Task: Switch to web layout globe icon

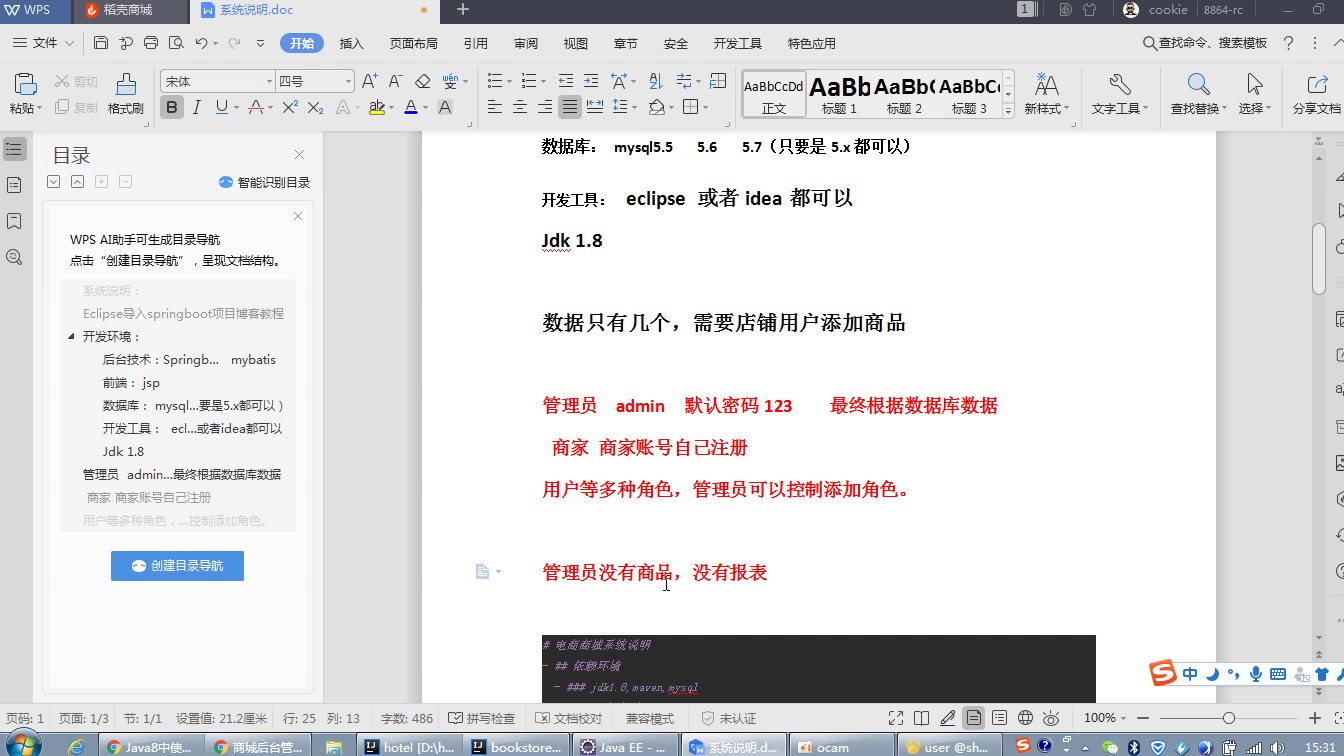Action: tap(1025, 718)
